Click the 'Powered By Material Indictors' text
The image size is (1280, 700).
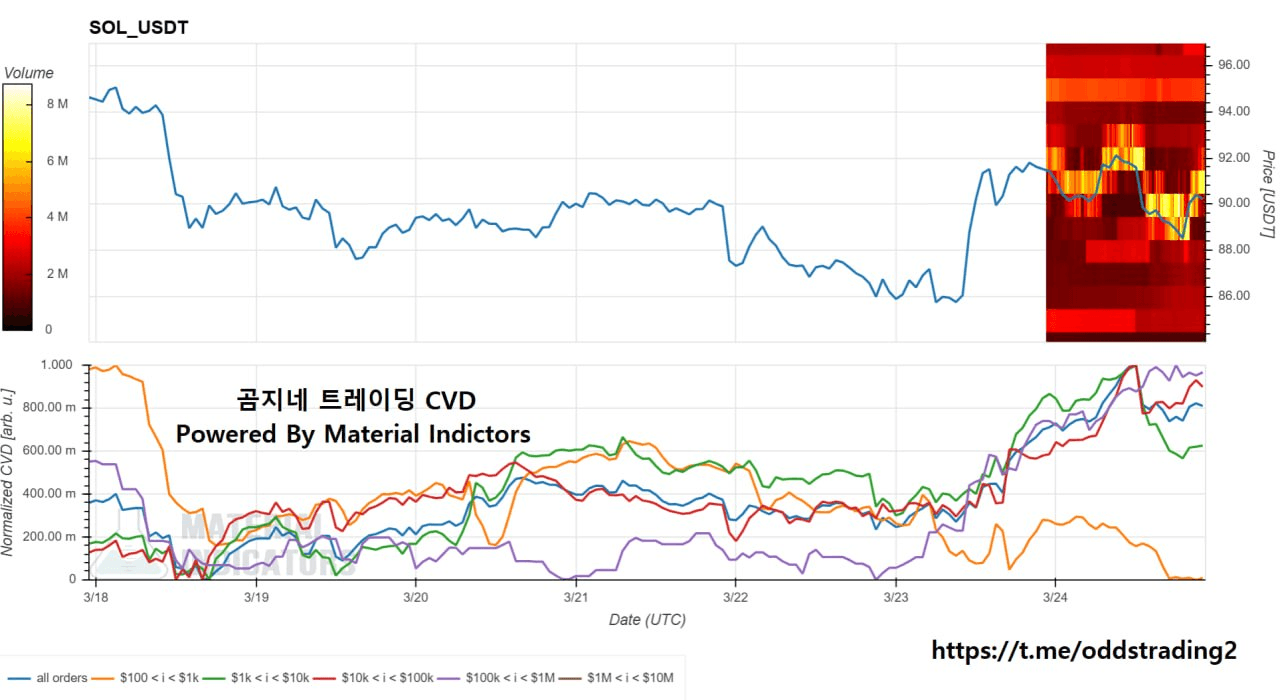[x=353, y=434]
